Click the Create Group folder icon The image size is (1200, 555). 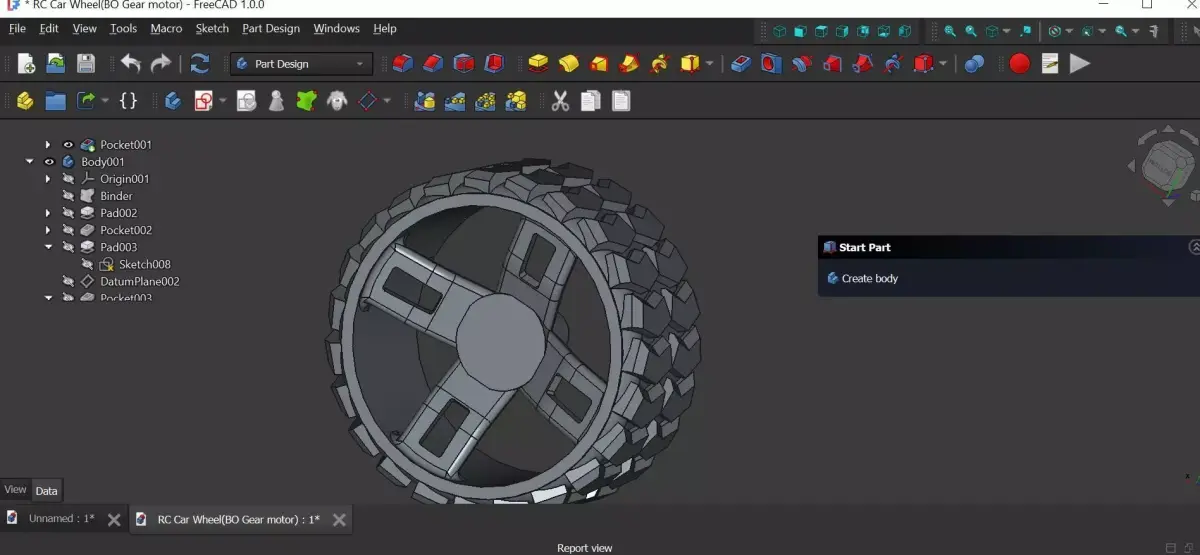pyautogui.click(x=55, y=101)
